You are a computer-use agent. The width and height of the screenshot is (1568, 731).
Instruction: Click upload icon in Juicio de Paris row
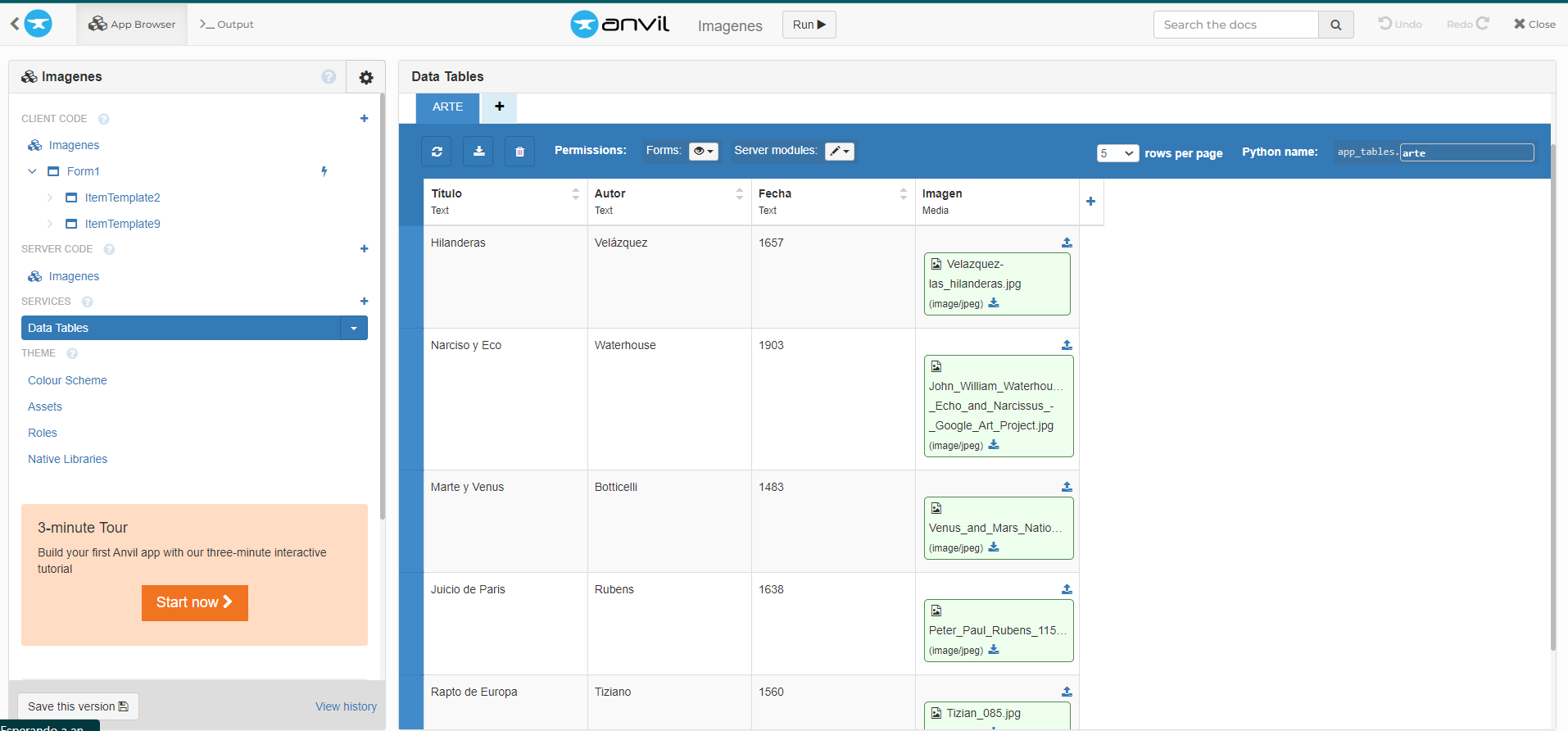coord(1067,589)
